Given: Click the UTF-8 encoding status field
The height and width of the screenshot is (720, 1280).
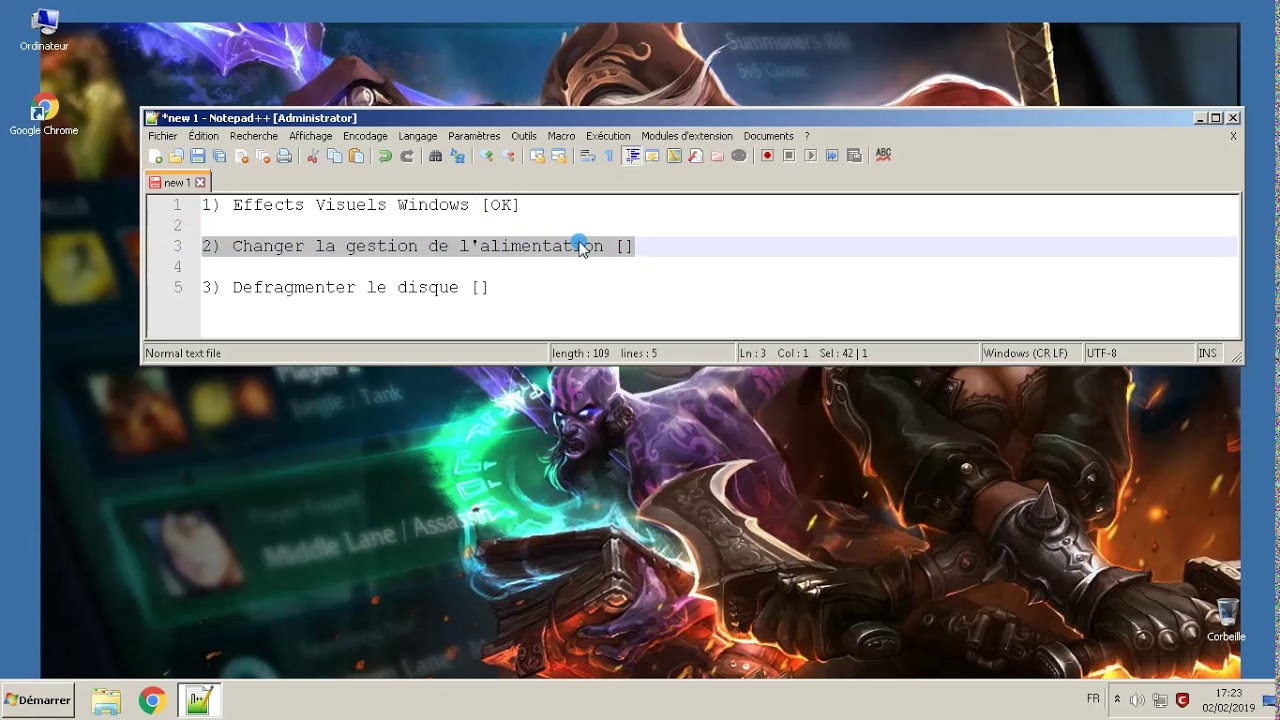Looking at the screenshot, I should (1138, 353).
